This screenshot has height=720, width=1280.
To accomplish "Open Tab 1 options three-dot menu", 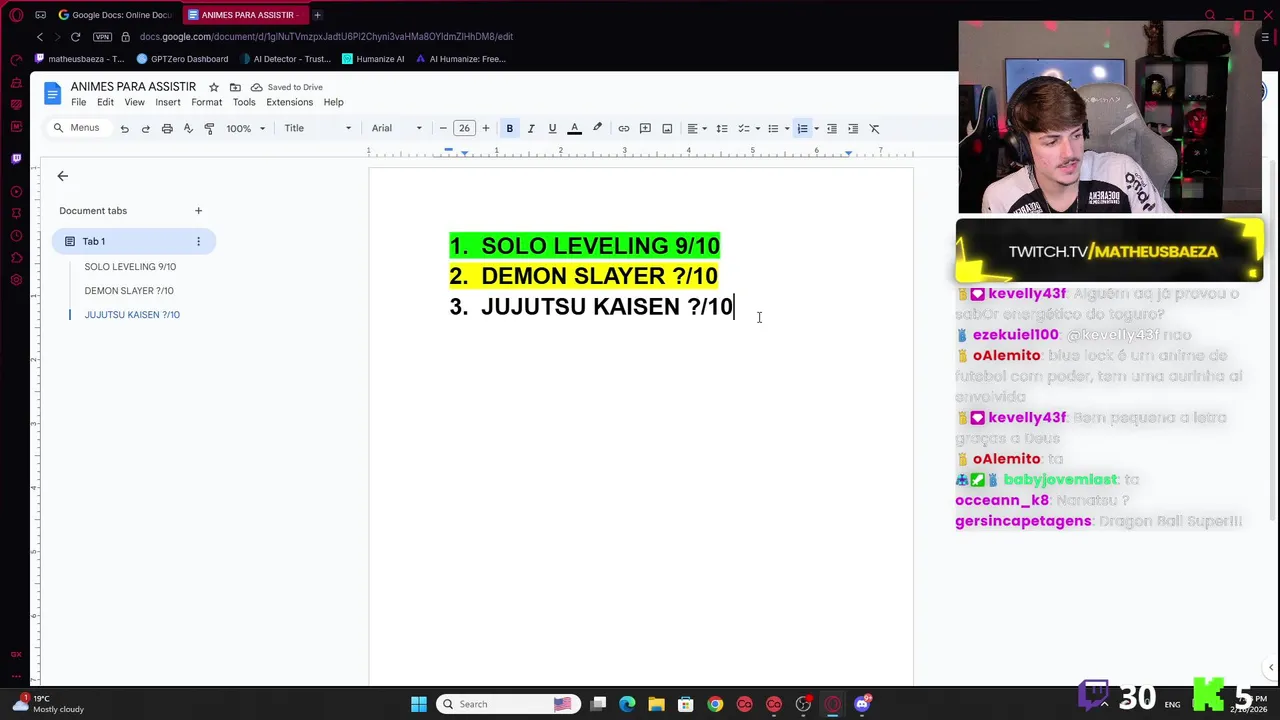I will tap(198, 241).
